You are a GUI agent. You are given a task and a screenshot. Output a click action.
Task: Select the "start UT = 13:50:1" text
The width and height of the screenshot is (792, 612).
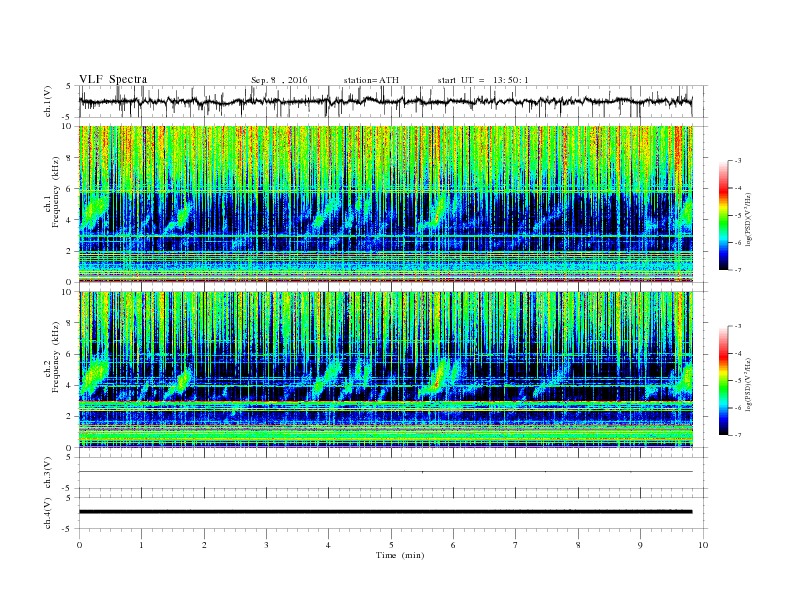tap(483, 80)
